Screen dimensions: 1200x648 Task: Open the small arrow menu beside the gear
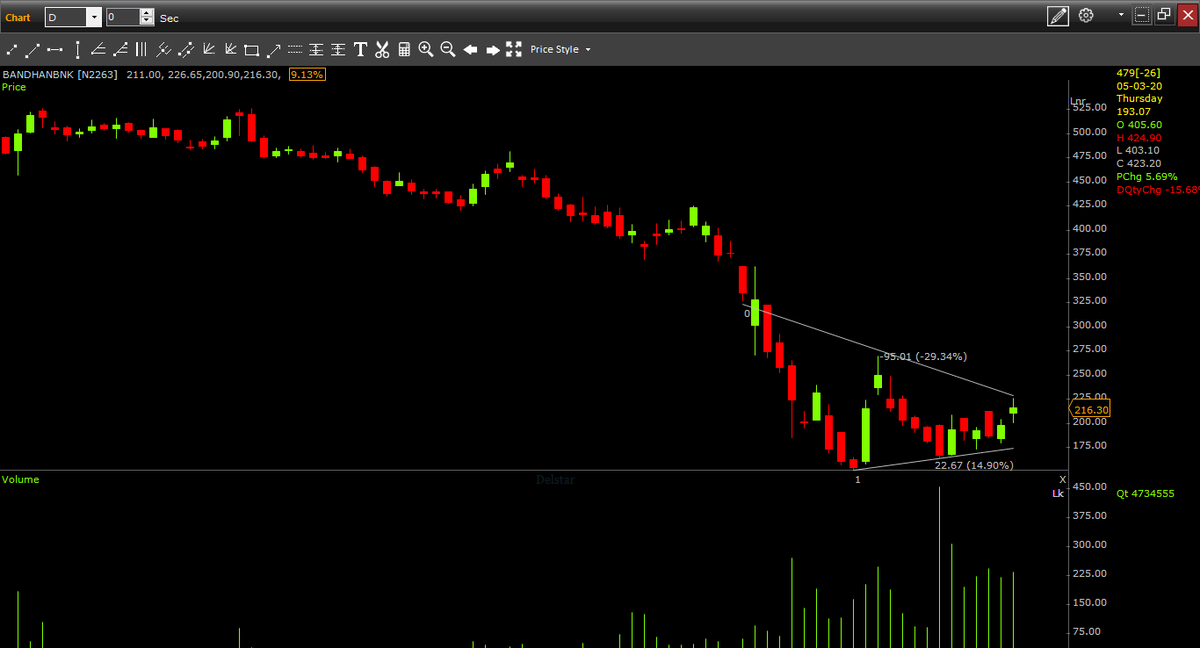point(1121,16)
